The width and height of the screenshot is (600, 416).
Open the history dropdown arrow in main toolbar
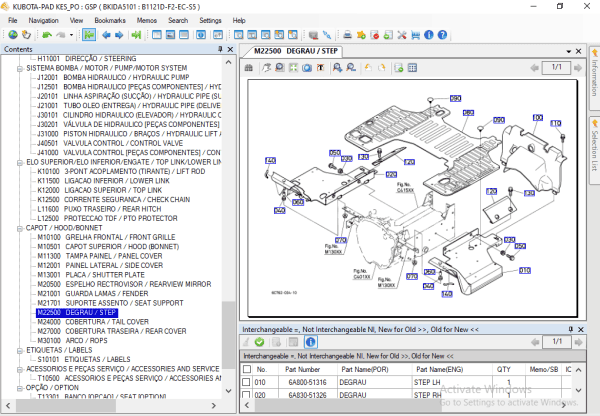point(71,35)
